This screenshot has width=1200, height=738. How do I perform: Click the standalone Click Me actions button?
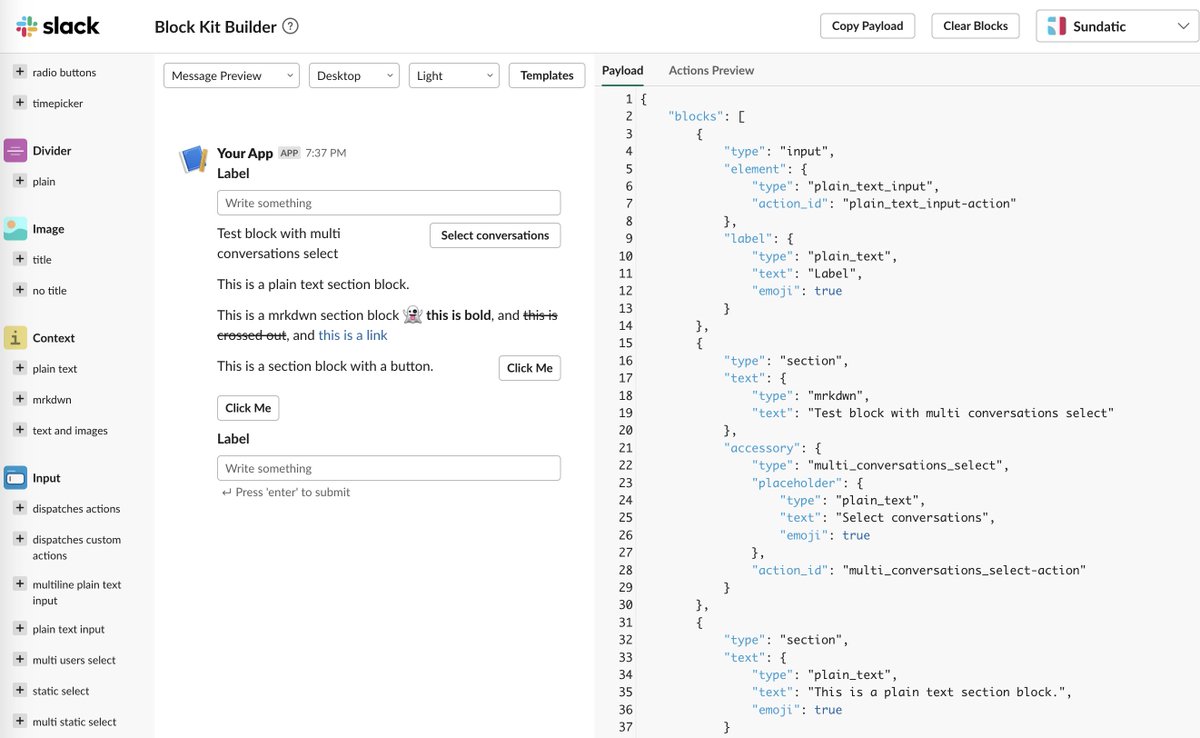tap(248, 408)
